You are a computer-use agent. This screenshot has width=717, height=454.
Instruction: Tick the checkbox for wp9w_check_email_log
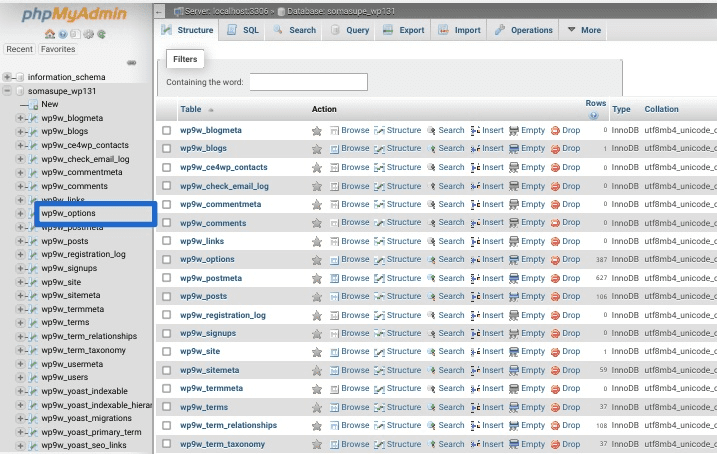tap(166, 186)
